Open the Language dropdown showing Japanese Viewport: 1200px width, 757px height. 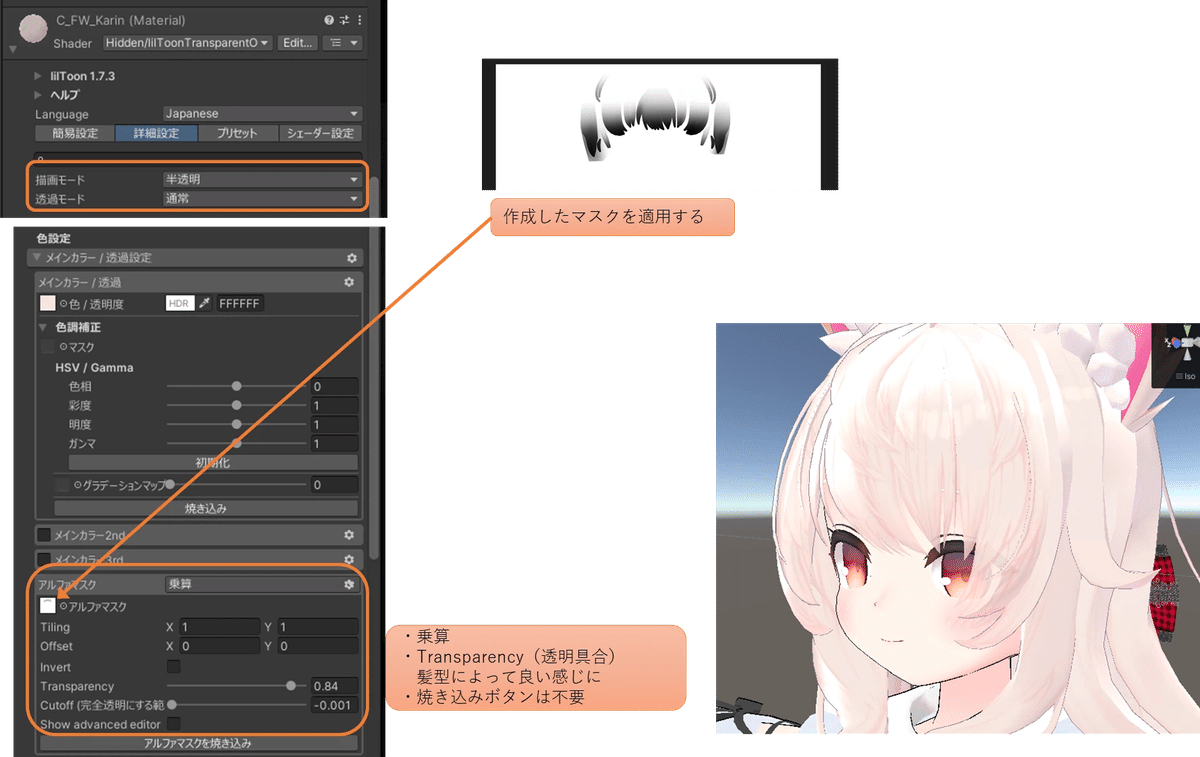click(262, 114)
